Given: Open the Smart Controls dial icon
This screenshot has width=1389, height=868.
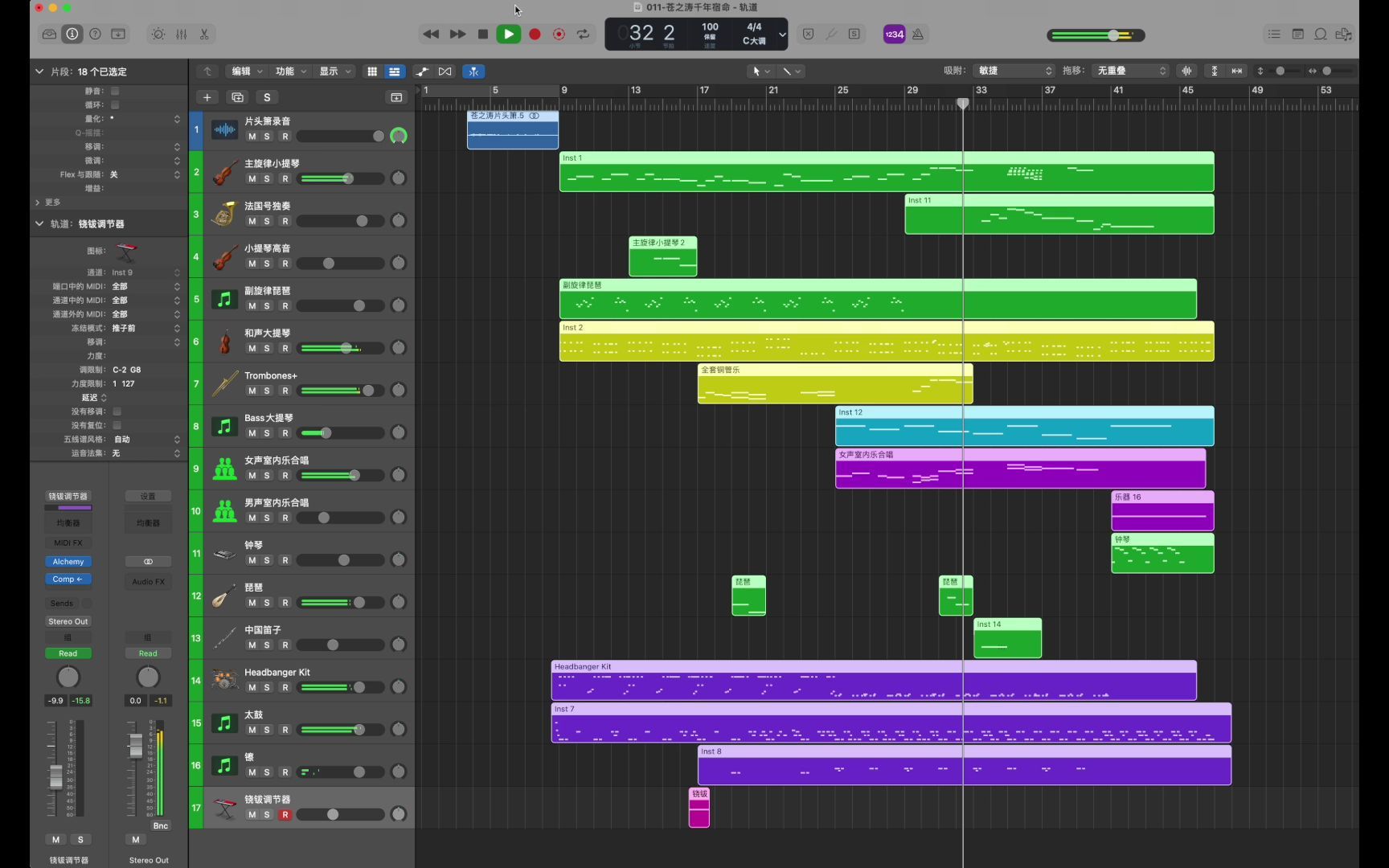Looking at the screenshot, I should [x=158, y=34].
